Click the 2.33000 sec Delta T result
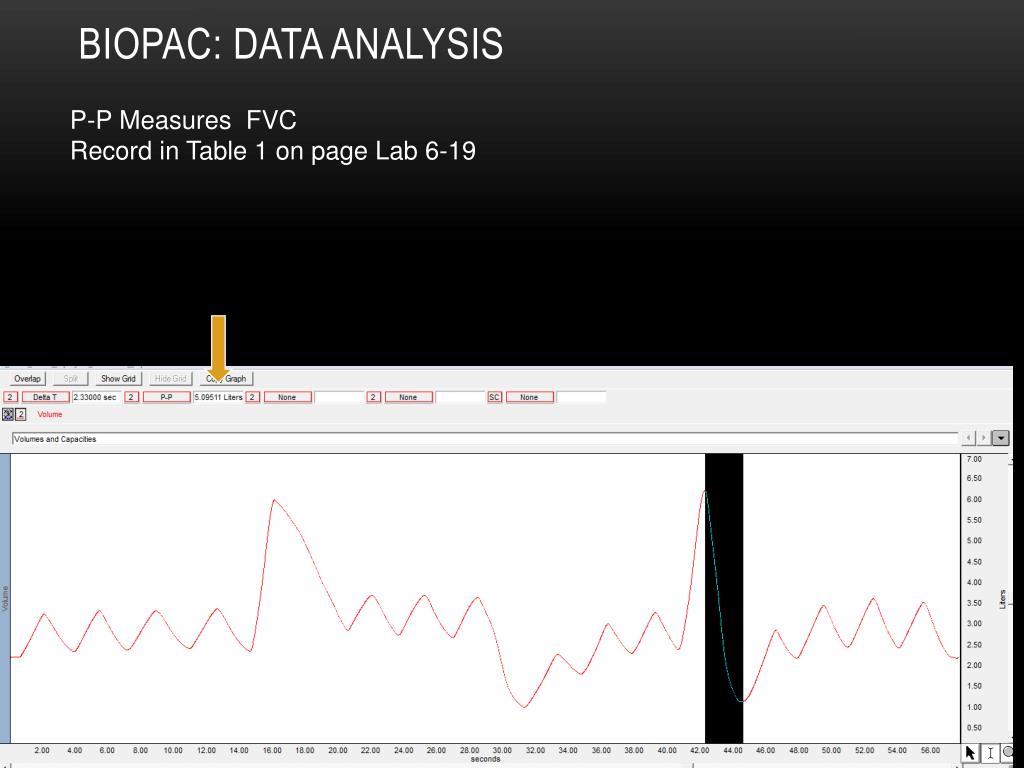The image size is (1024, 768). tap(96, 397)
